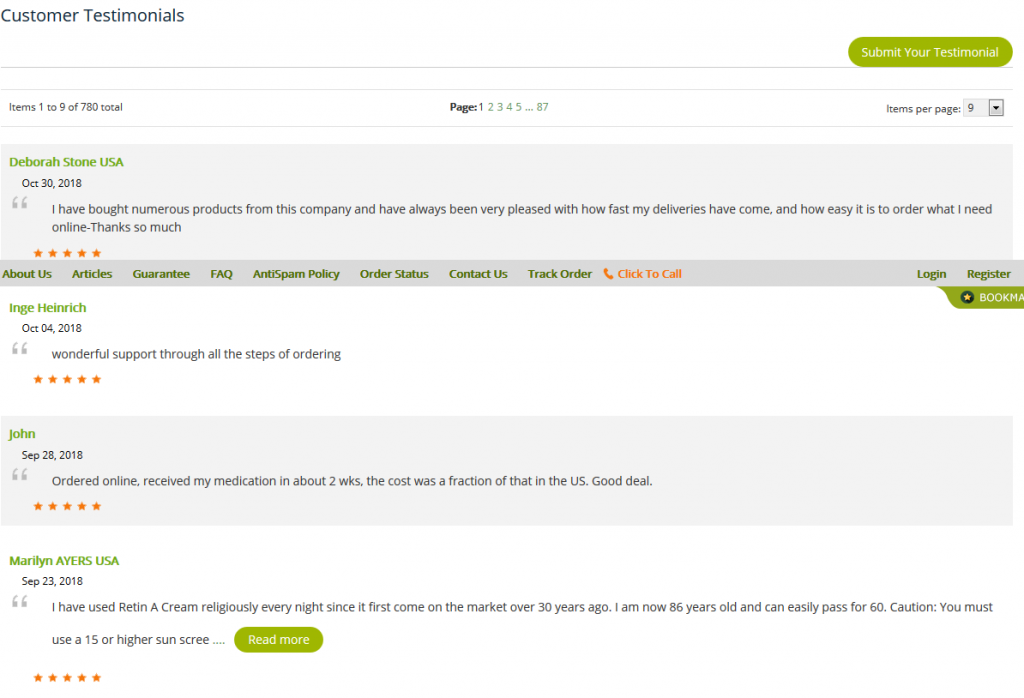Click the phone icon beside Click To Call
The width and height of the screenshot is (1024, 698).
pos(608,274)
